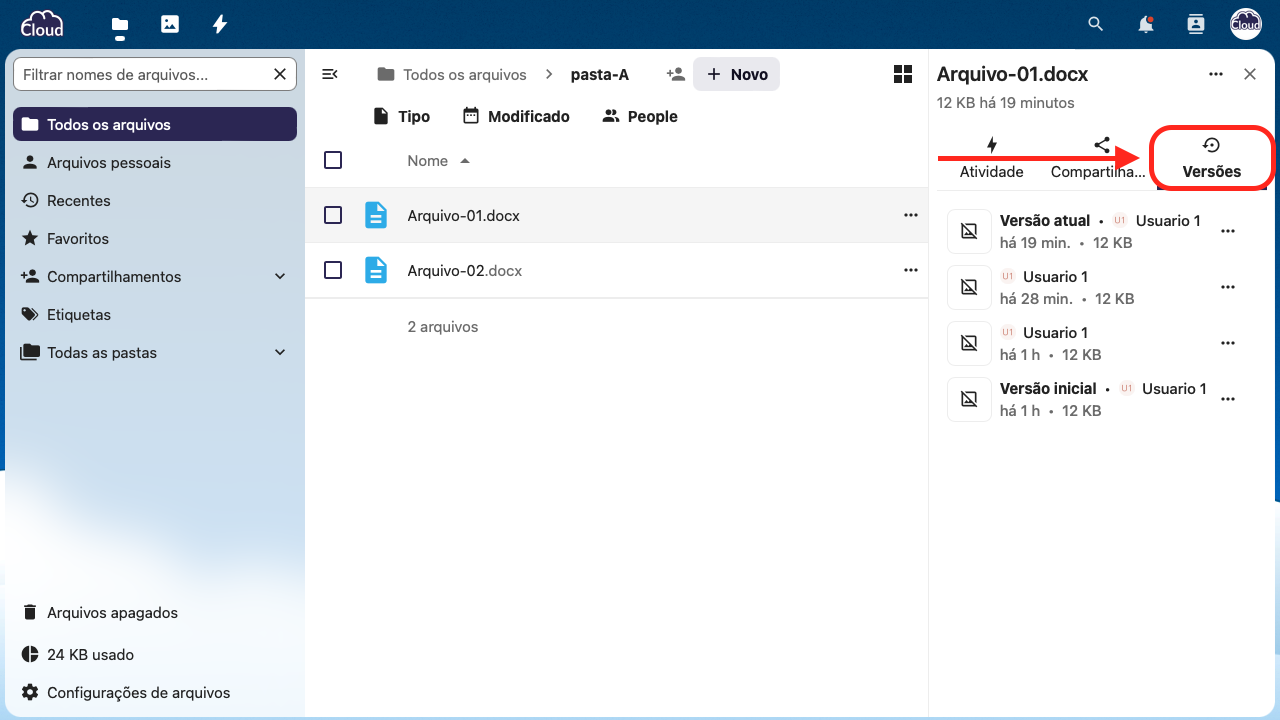Switch to the Compartilhamento tab
This screenshot has height=720, width=1280.
[x=1099, y=159]
